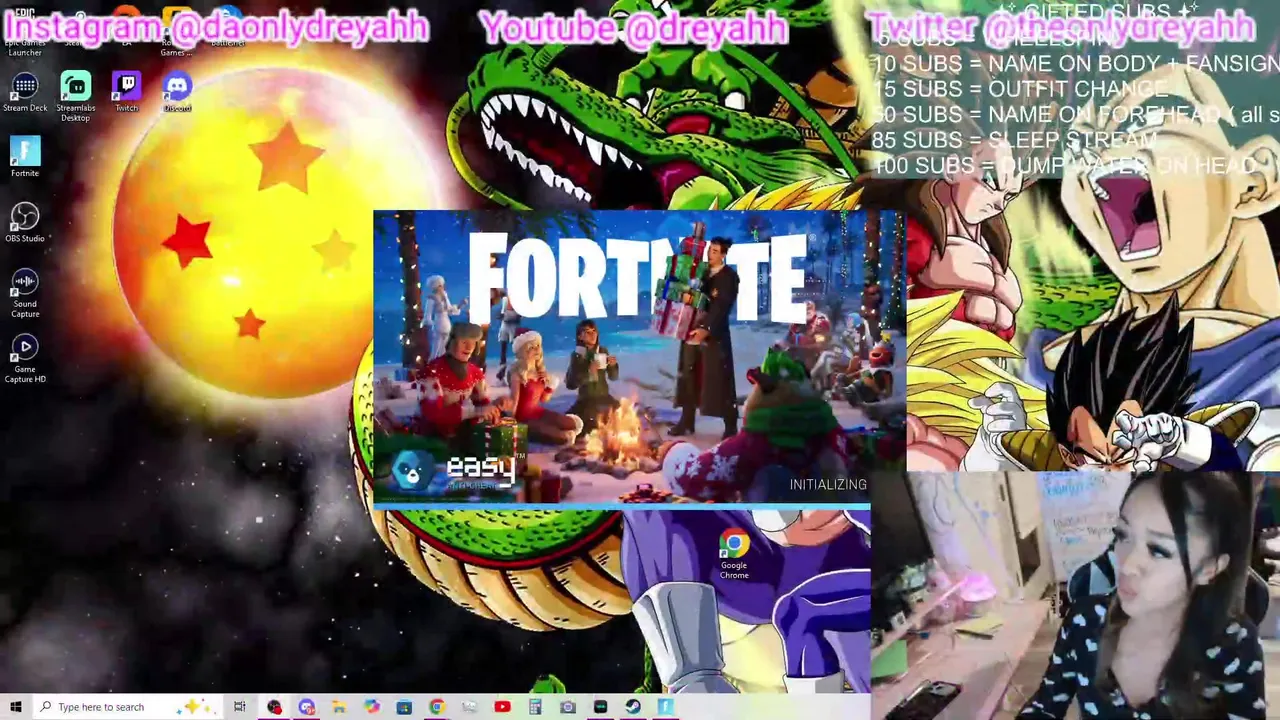This screenshot has height=720, width=1280.
Task: Click '10 SUBS = NAME ON BODY' line
Action: tap(1076, 64)
